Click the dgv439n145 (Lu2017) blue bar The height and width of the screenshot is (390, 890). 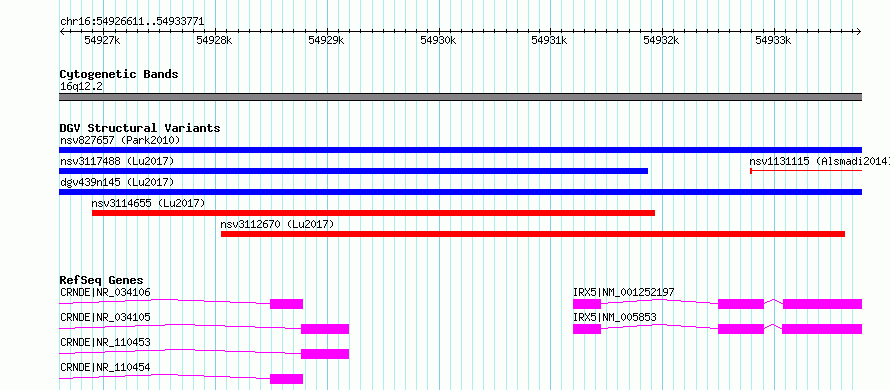tap(460, 192)
